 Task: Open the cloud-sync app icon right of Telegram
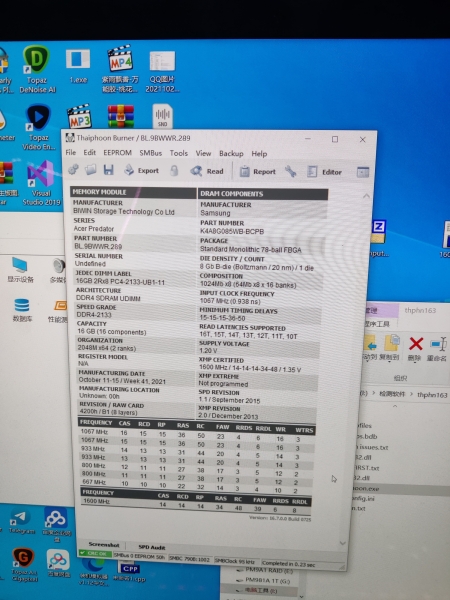[56, 523]
